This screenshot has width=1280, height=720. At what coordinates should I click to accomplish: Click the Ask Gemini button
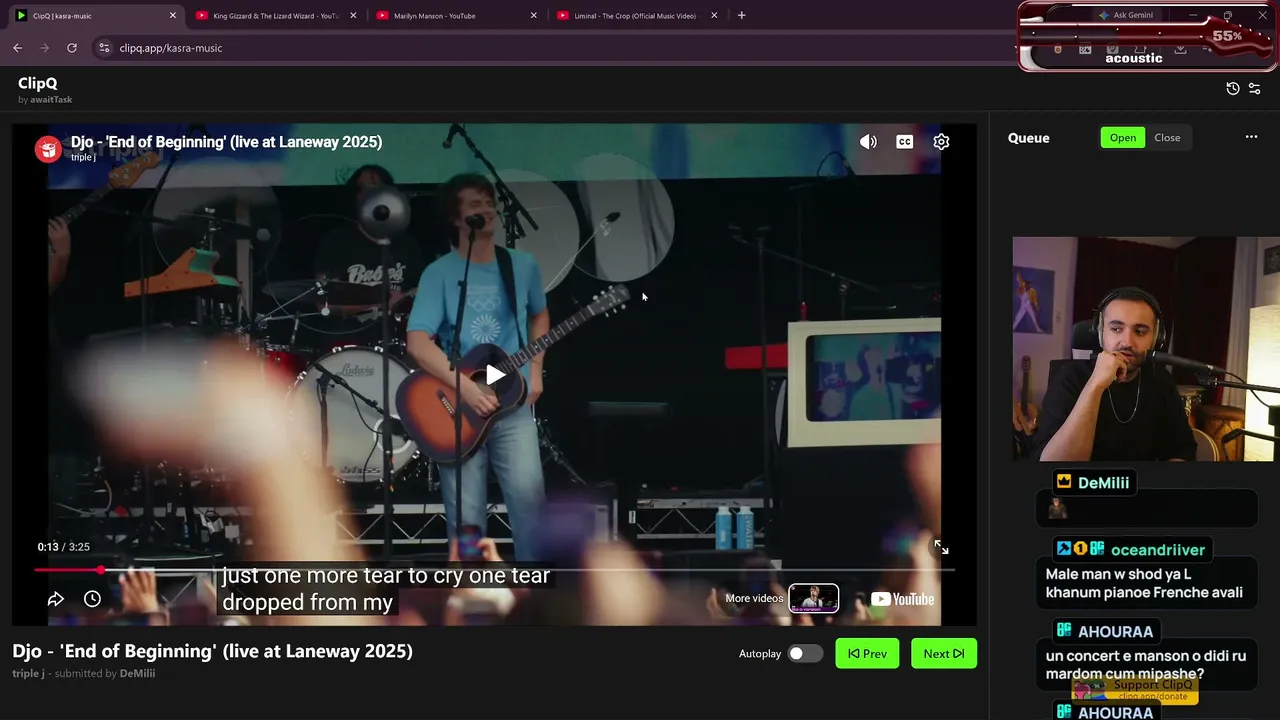coord(1125,16)
